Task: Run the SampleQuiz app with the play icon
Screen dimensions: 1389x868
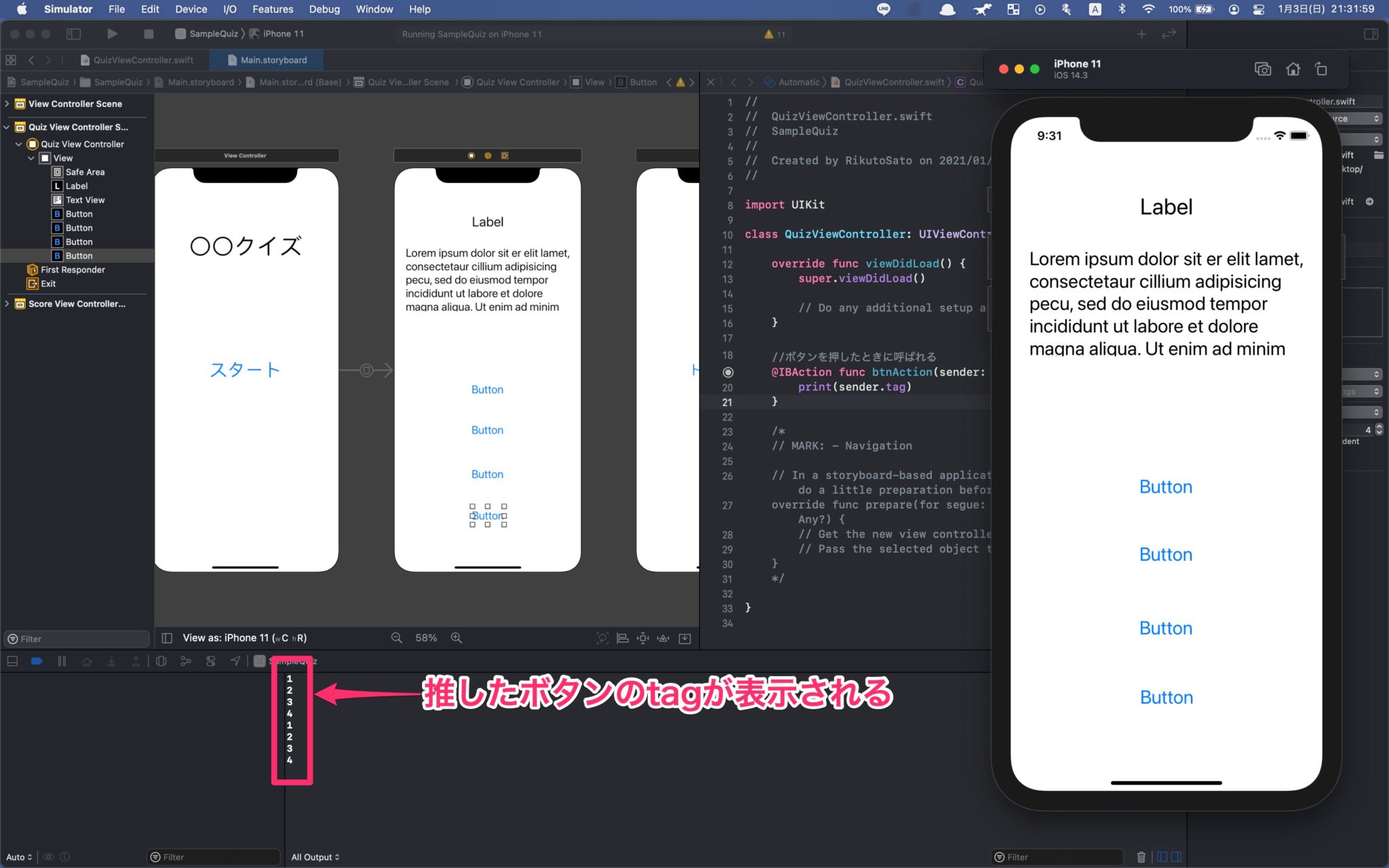Action: click(x=113, y=33)
